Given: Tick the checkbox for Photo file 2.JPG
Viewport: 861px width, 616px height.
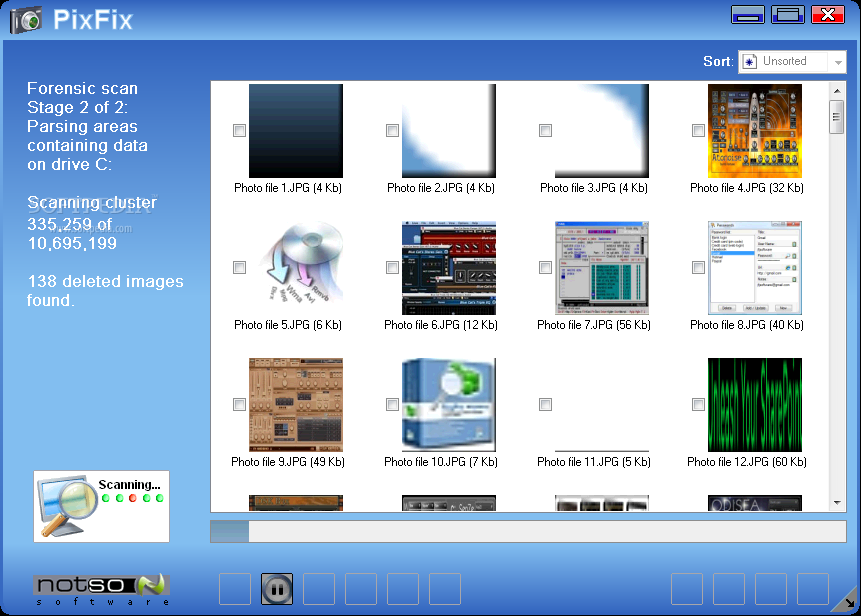Looking at the screenshot, I should (392, 131).
